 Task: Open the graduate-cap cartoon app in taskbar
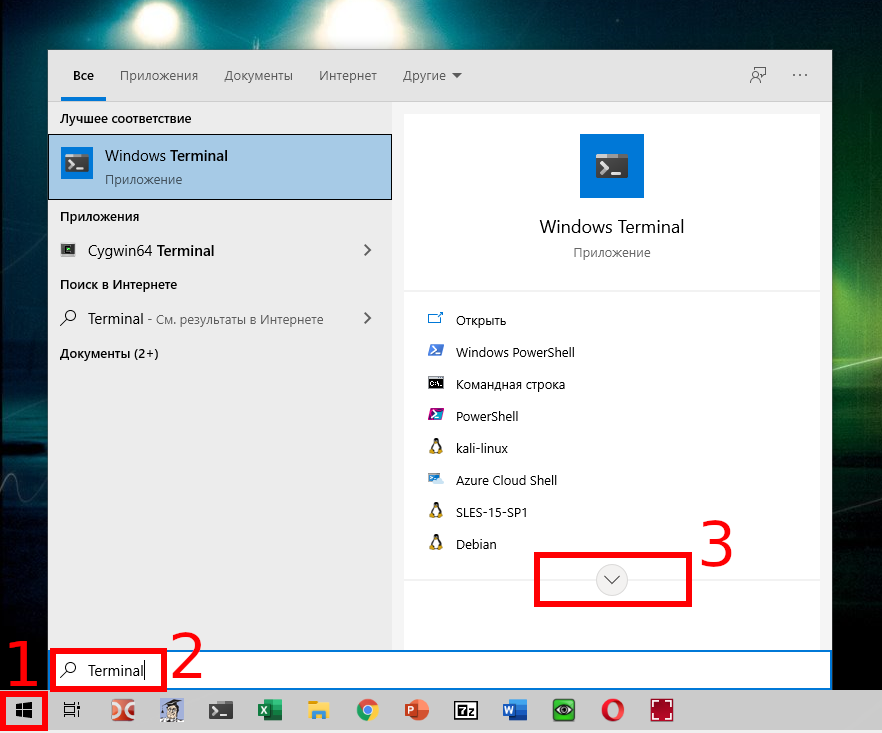172,710
